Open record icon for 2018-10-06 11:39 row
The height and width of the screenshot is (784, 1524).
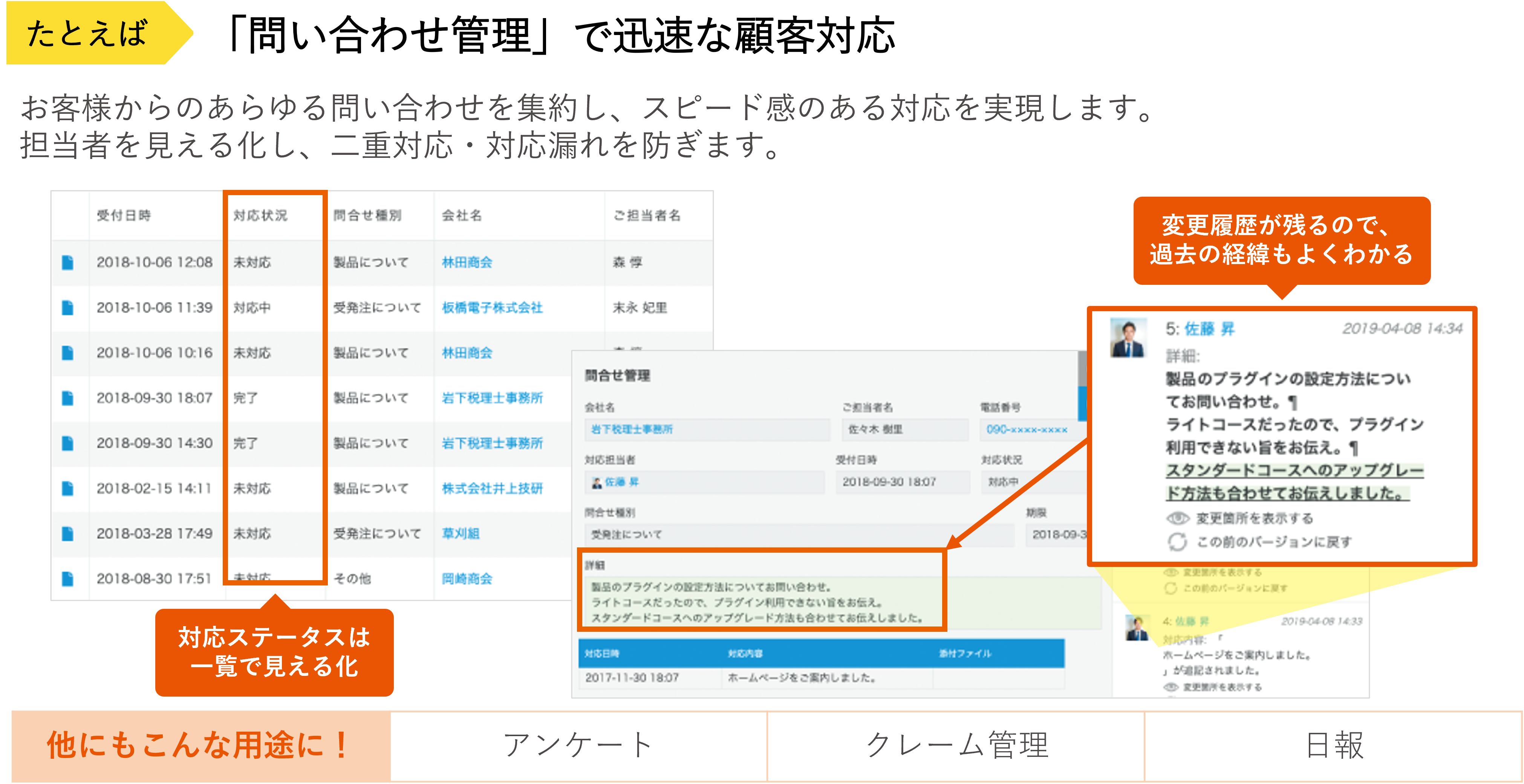(67, 307)
